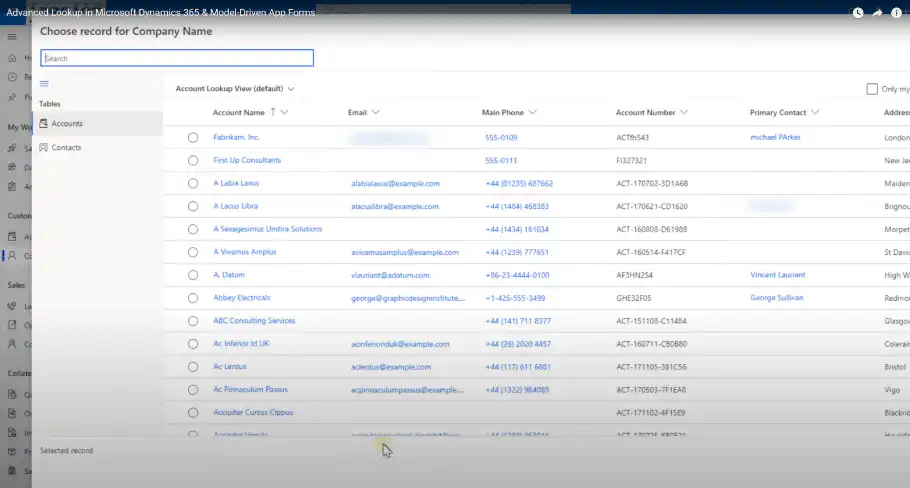
Task: Click the YouTube share arrow icon
Action: [x=877, y=12]
